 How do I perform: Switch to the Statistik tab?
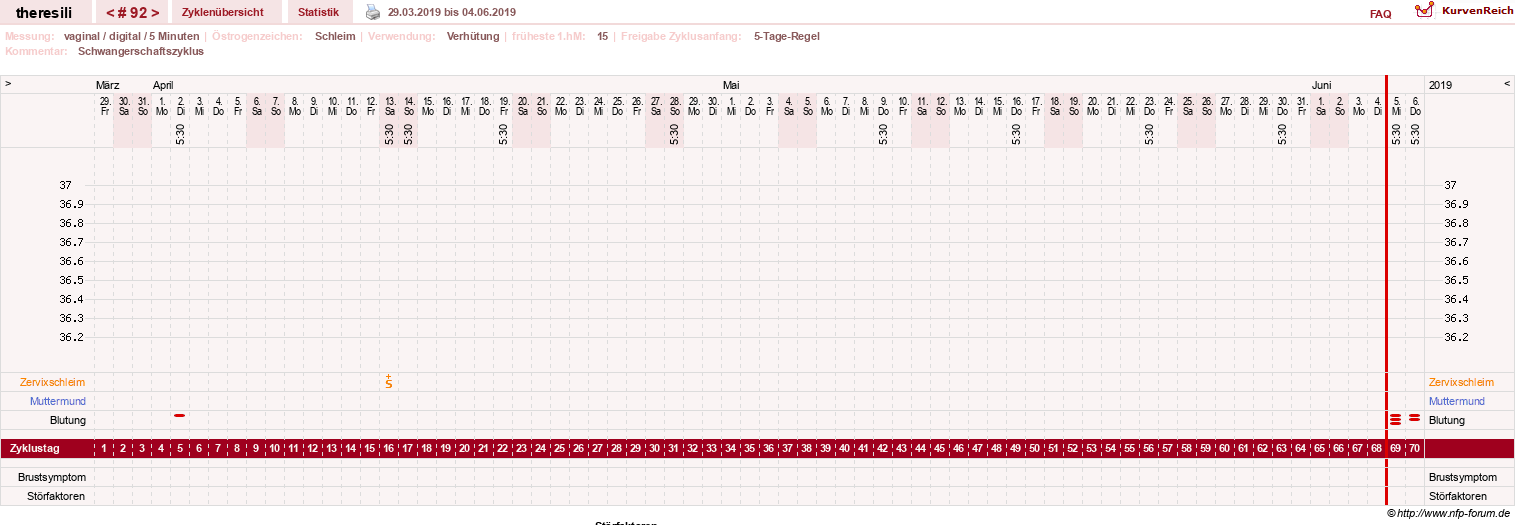[x=319, y=12]
